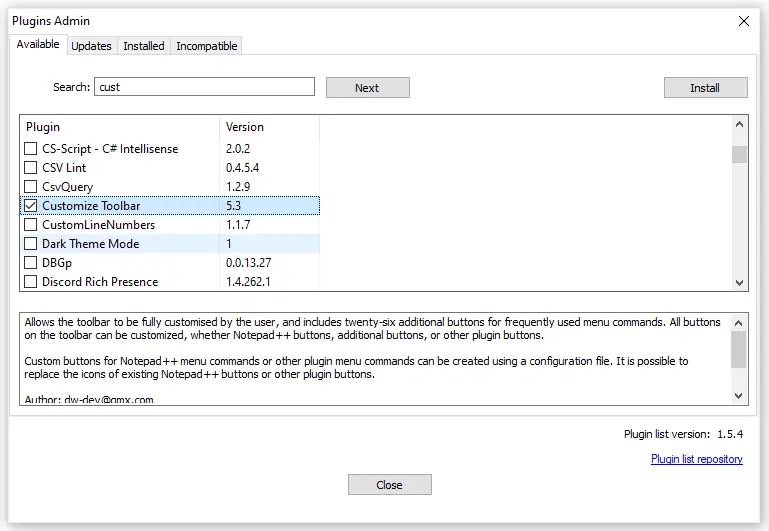Select the DBGp row name
Viewport: 769px width, 531px height.
click(x=57, y=263)
